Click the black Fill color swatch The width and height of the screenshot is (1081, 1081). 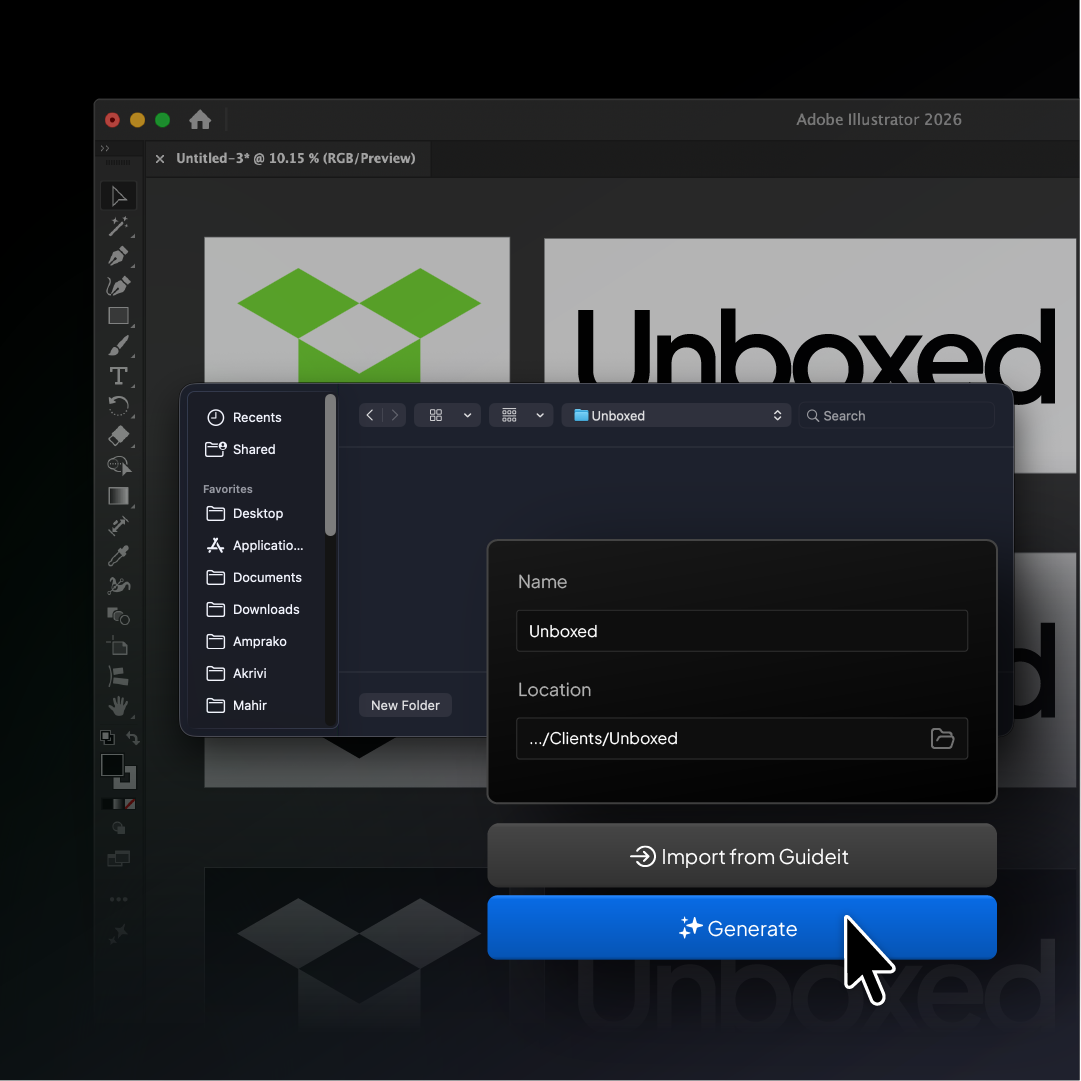point(112,765)
